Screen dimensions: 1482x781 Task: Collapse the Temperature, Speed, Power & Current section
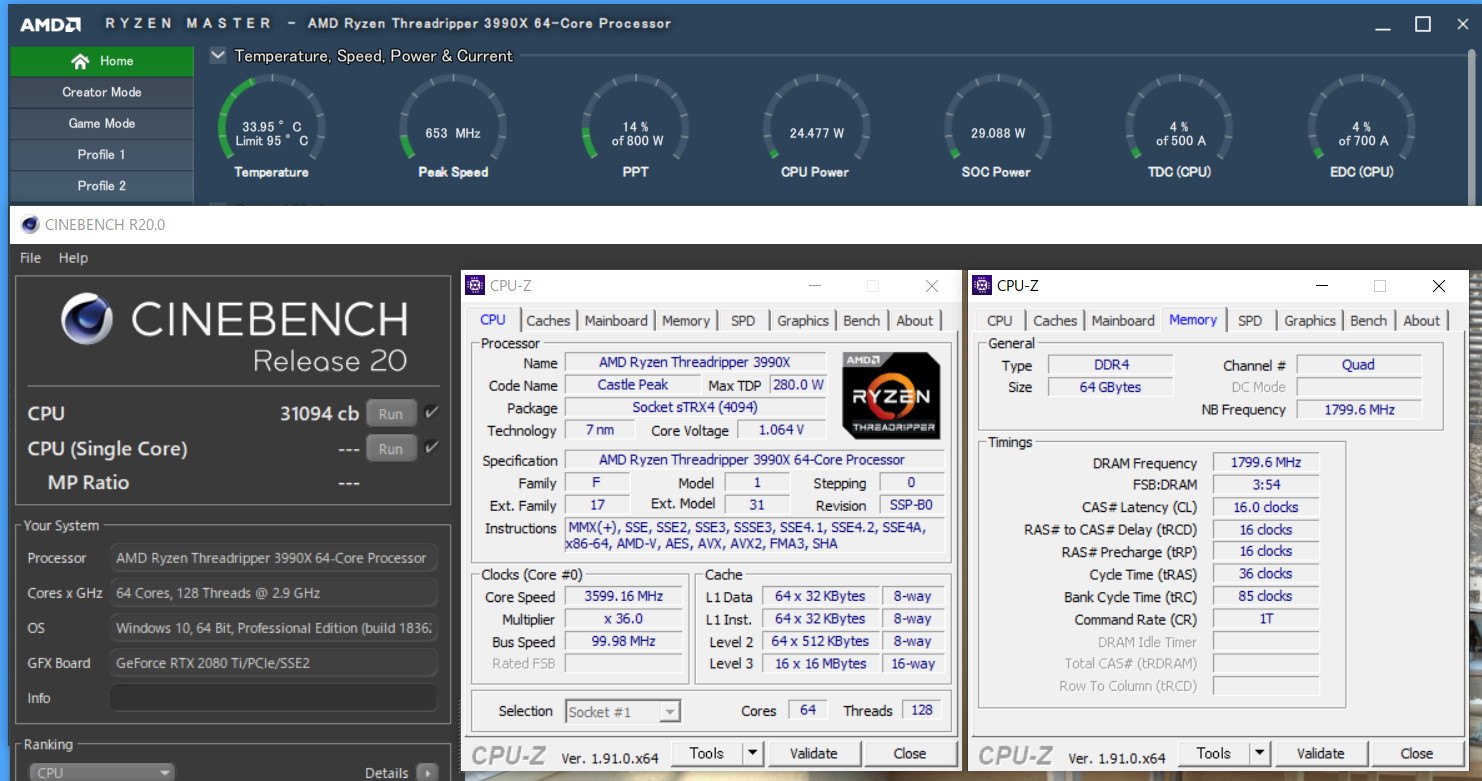(x=218, y=56)
